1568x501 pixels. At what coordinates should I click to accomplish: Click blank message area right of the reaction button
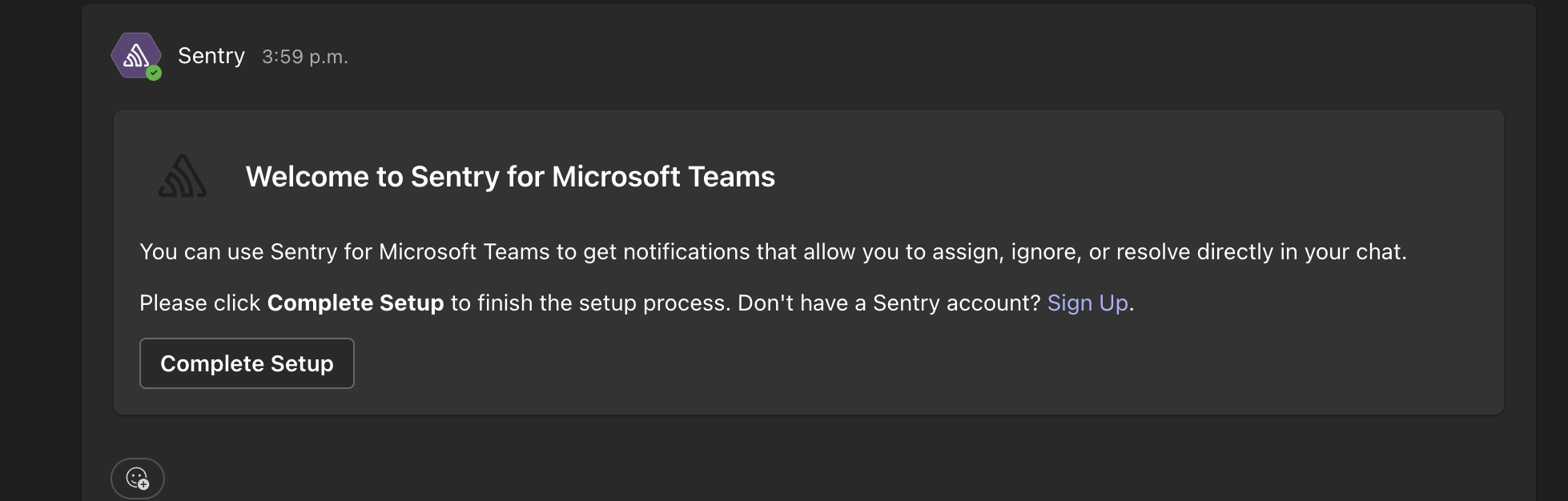click(801, 479)
